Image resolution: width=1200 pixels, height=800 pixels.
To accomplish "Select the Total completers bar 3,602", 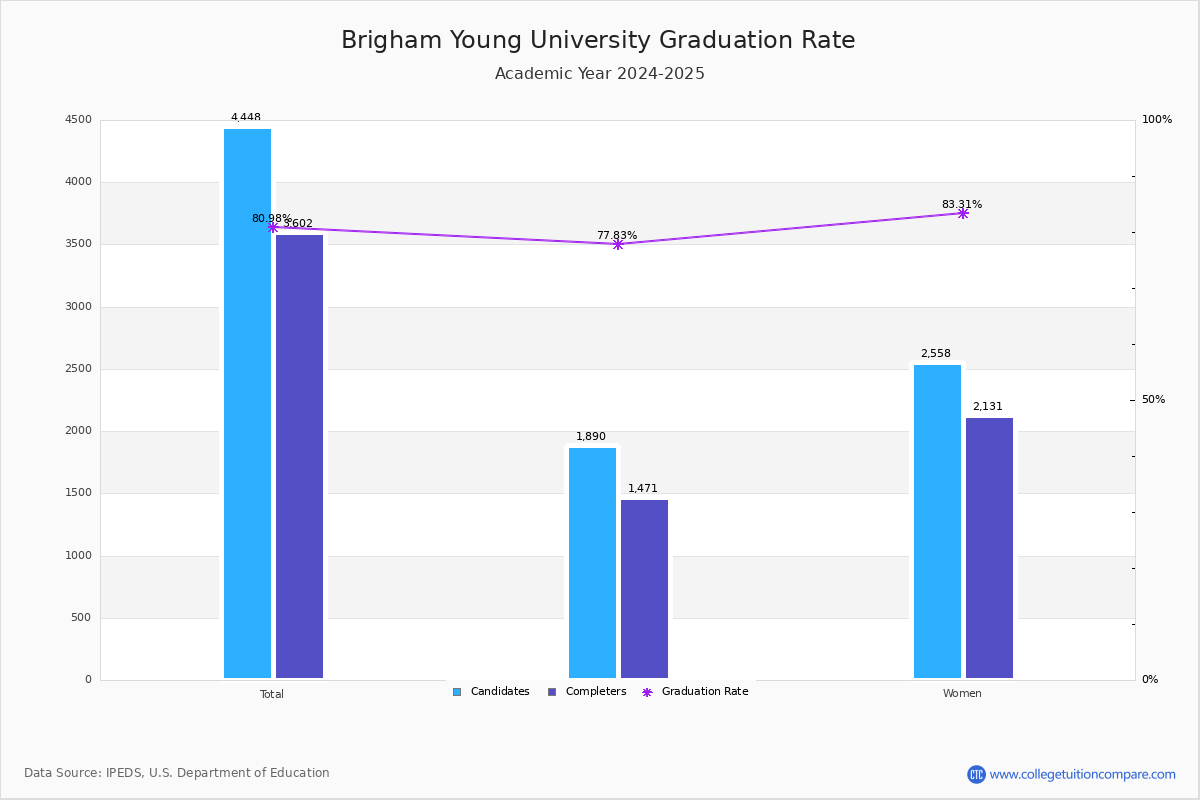I will coord(300,457).
